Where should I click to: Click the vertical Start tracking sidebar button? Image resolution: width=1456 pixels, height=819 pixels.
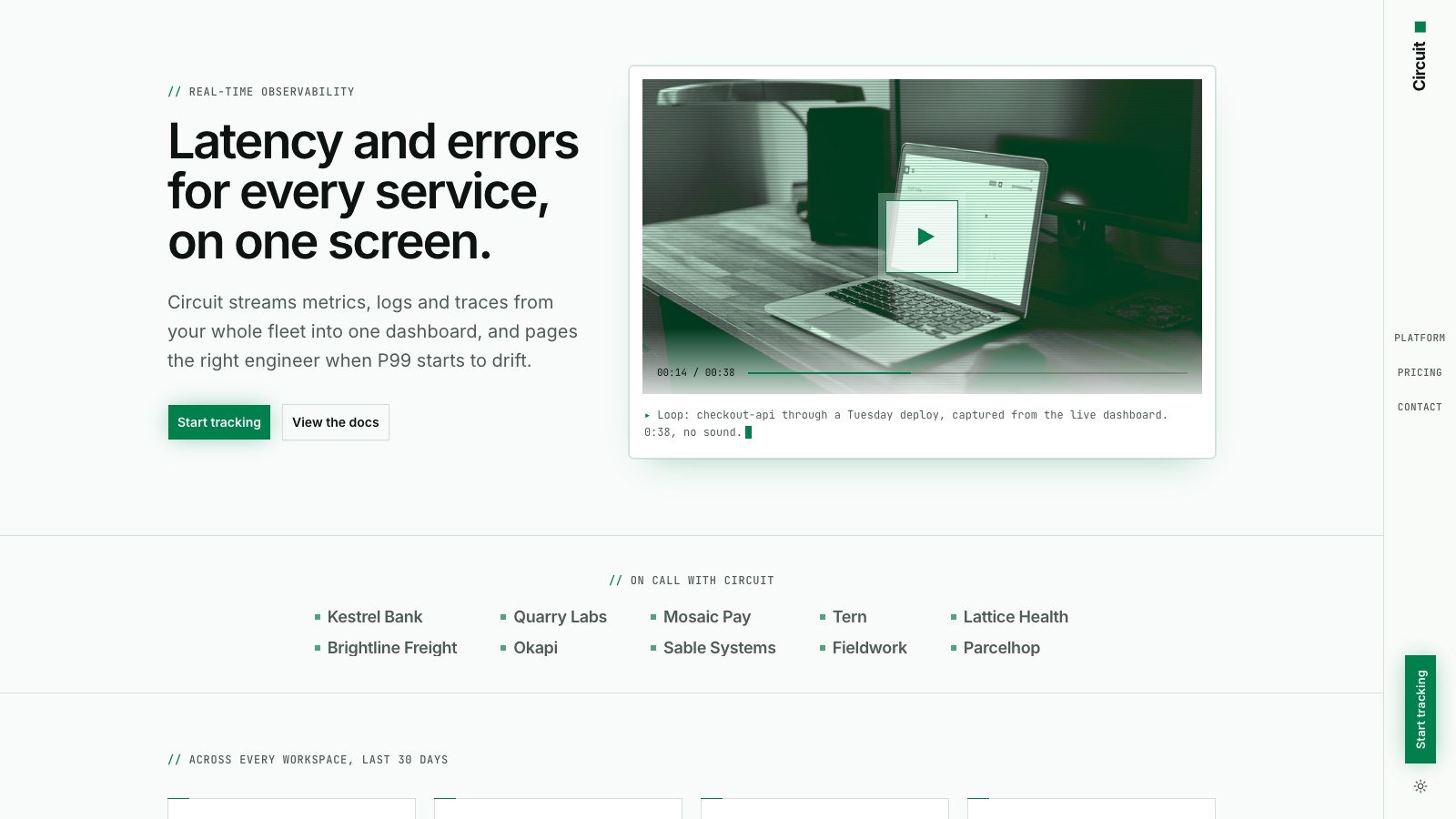[1421, 709]
